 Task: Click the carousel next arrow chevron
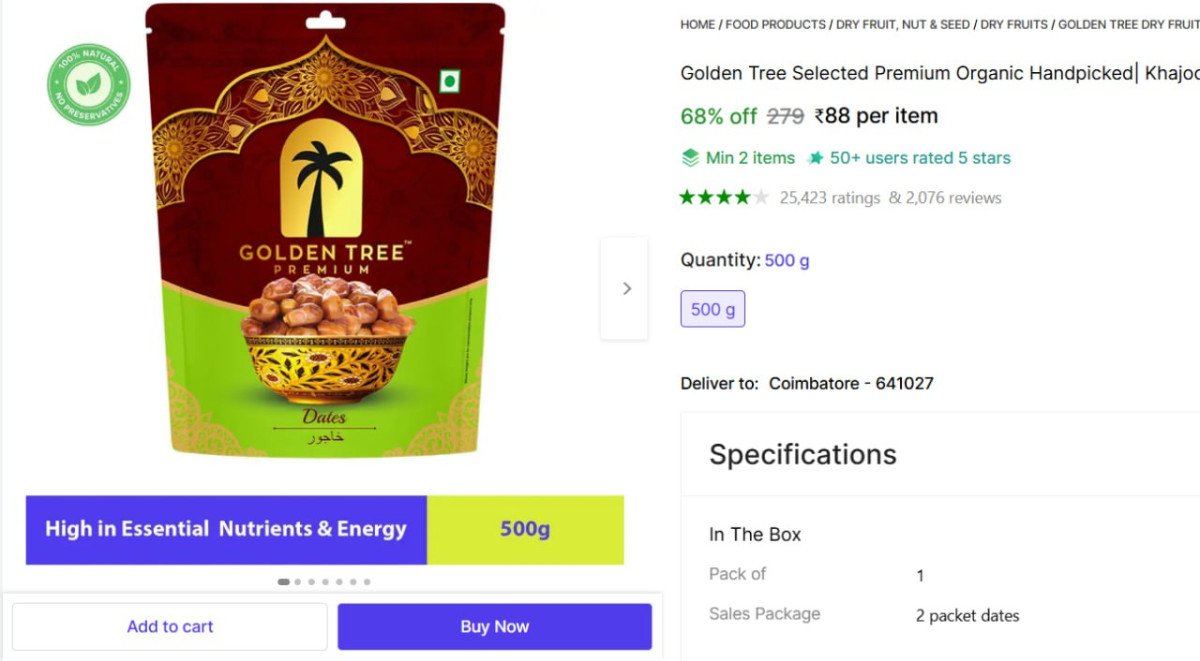pos(626,288)
